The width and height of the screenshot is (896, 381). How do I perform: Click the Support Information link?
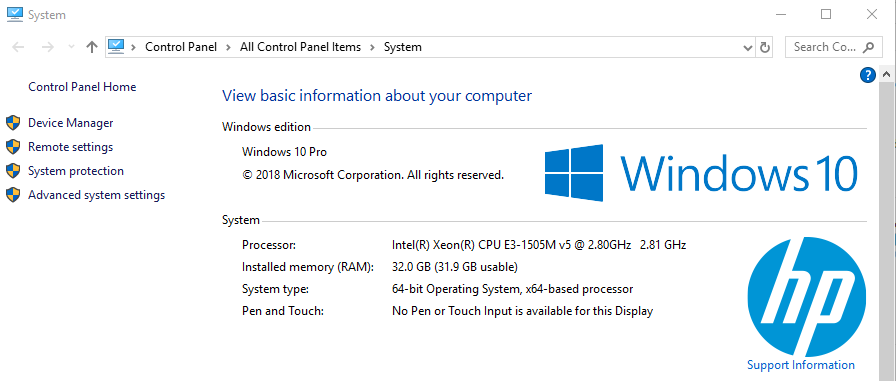click(x=801, y=364)
